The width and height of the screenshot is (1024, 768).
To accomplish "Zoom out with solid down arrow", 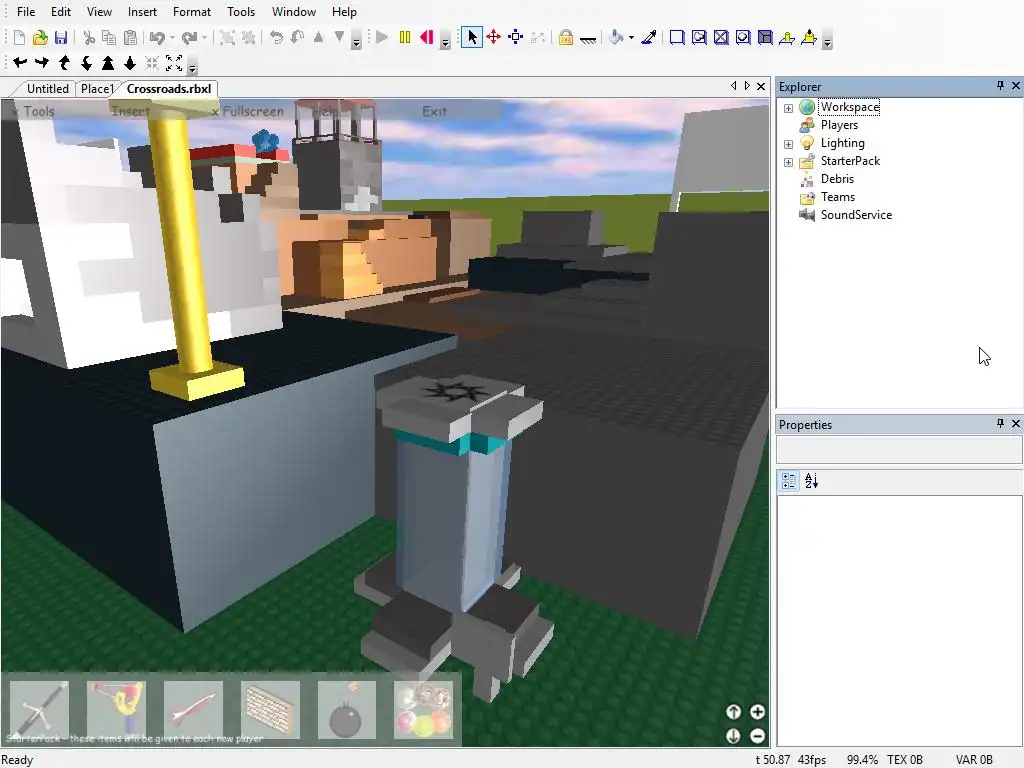I will click(x=130, y=63).
